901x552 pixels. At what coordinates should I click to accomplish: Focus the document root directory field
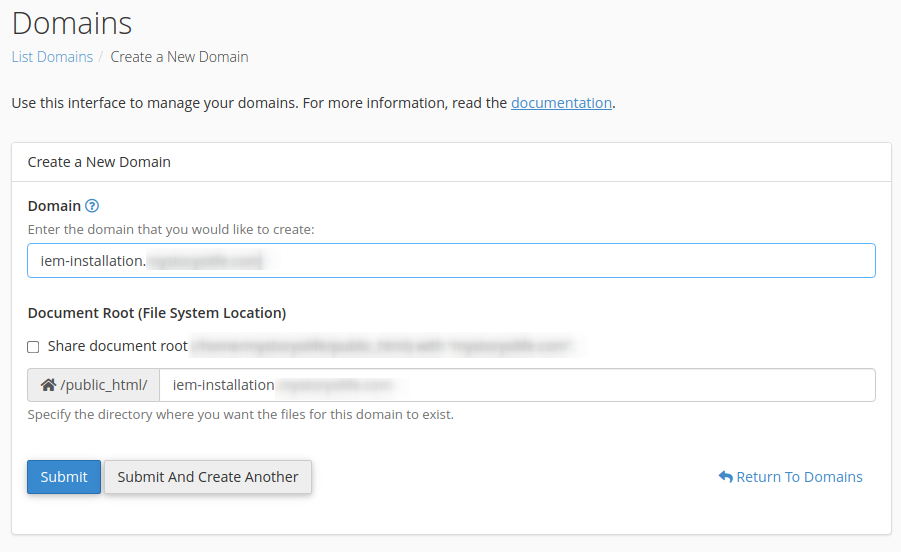[x=517, y=385]
